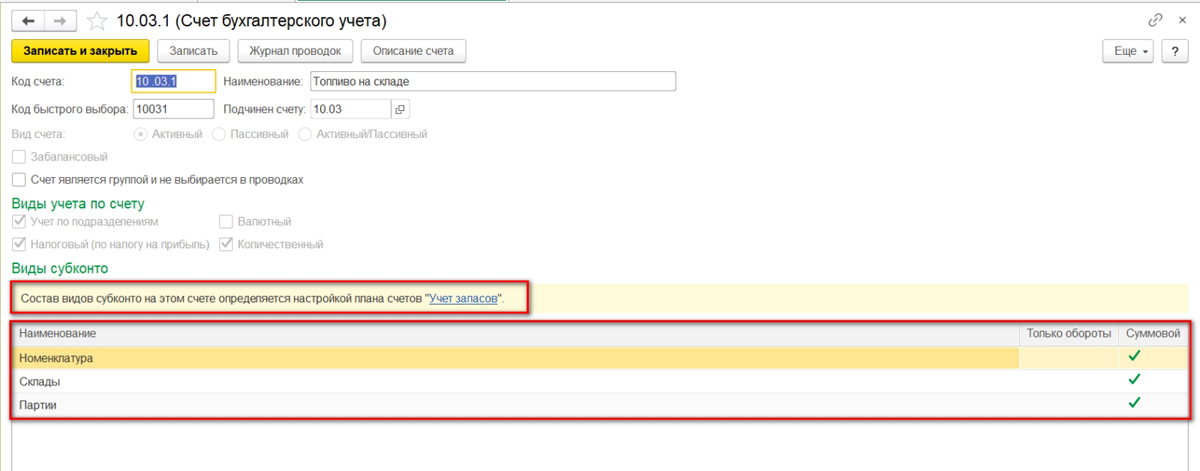The width and height of the screenshot is (1200, 471).
Task: Add account 10.03.1 to favorites star
Action: point(97,21)
